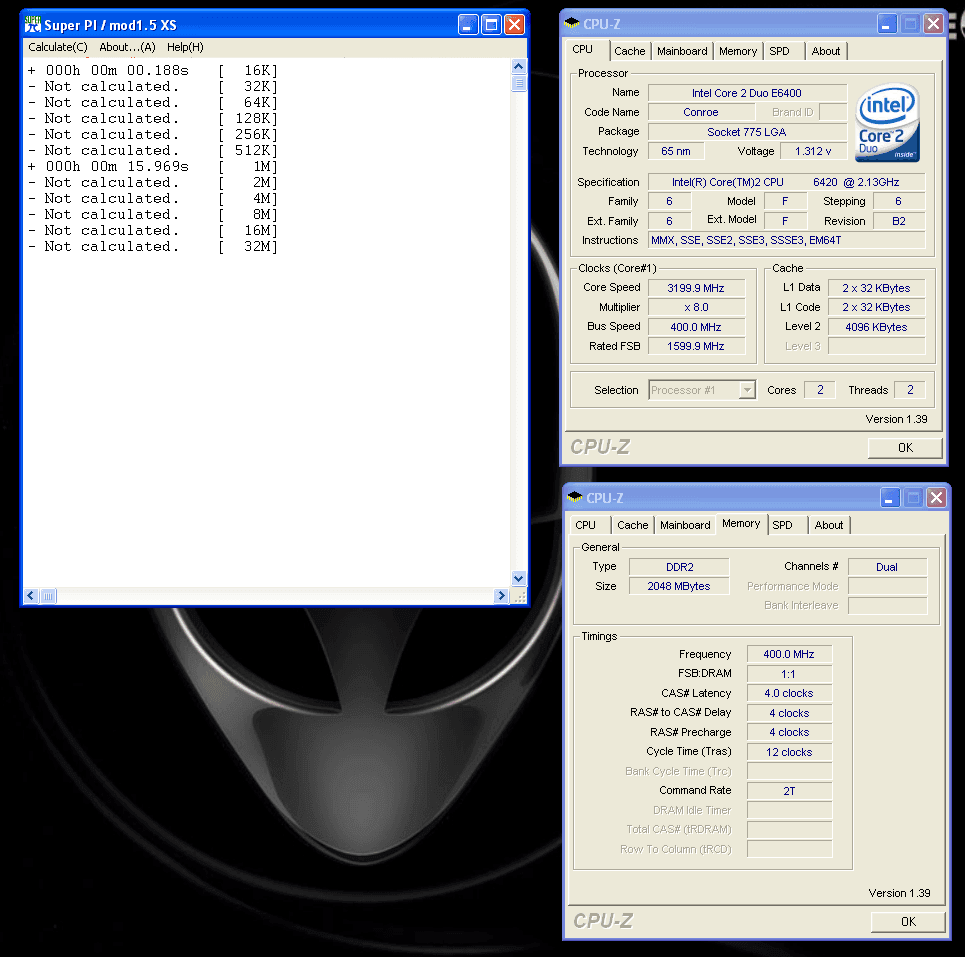Open About tab in bottom CPU-Z window
The width and height of the screenshot is (965, 957).
829,525
